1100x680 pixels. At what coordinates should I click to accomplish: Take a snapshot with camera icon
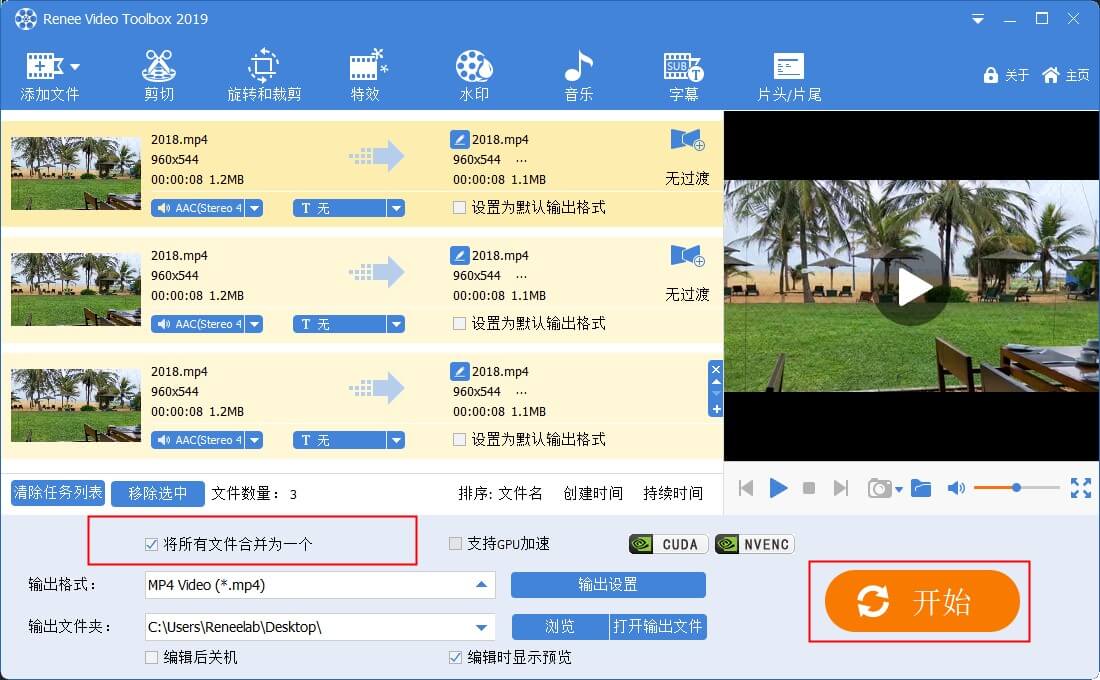point(879,488)
